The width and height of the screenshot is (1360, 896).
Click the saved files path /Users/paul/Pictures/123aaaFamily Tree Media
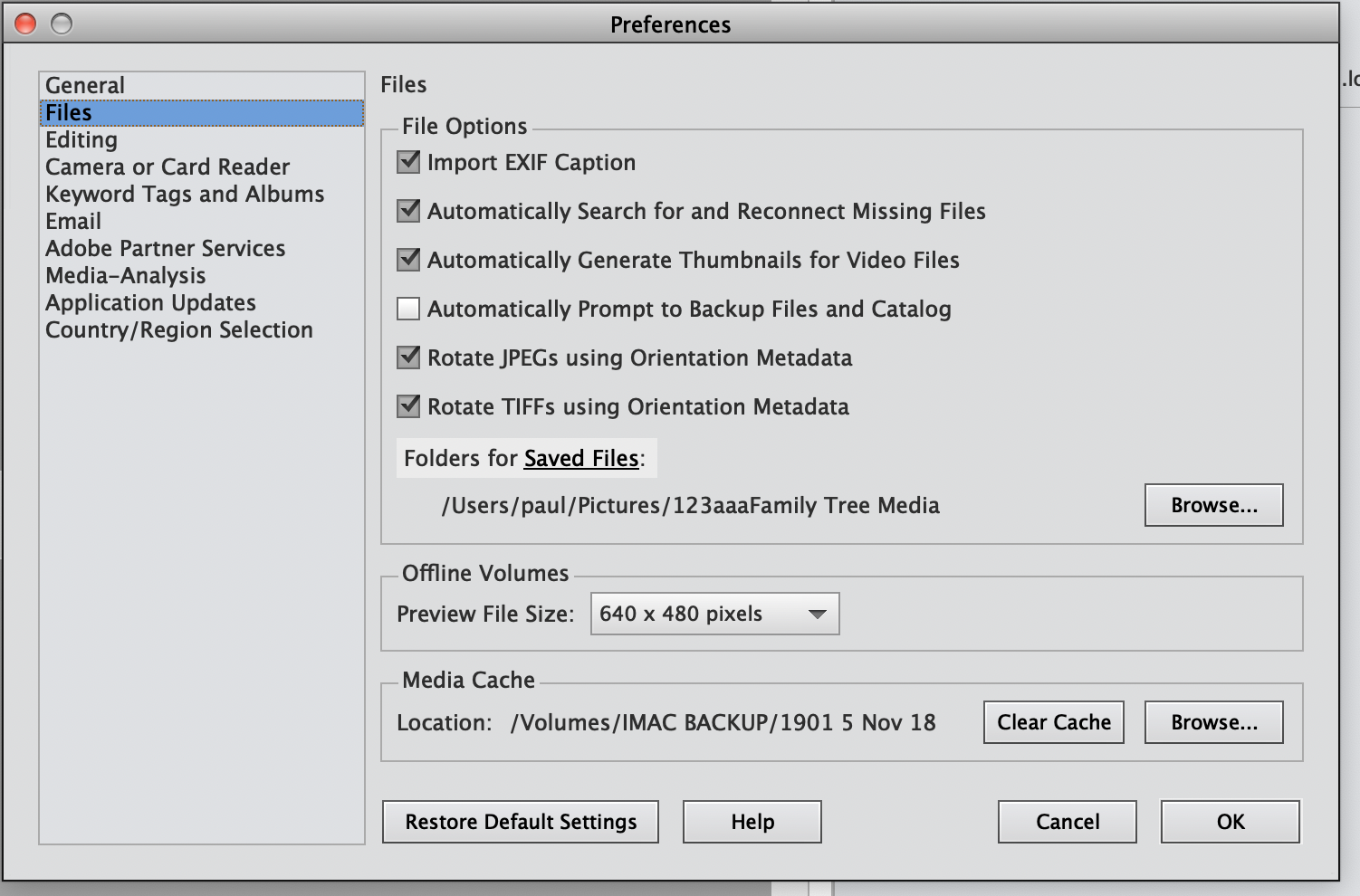[690, 505]
